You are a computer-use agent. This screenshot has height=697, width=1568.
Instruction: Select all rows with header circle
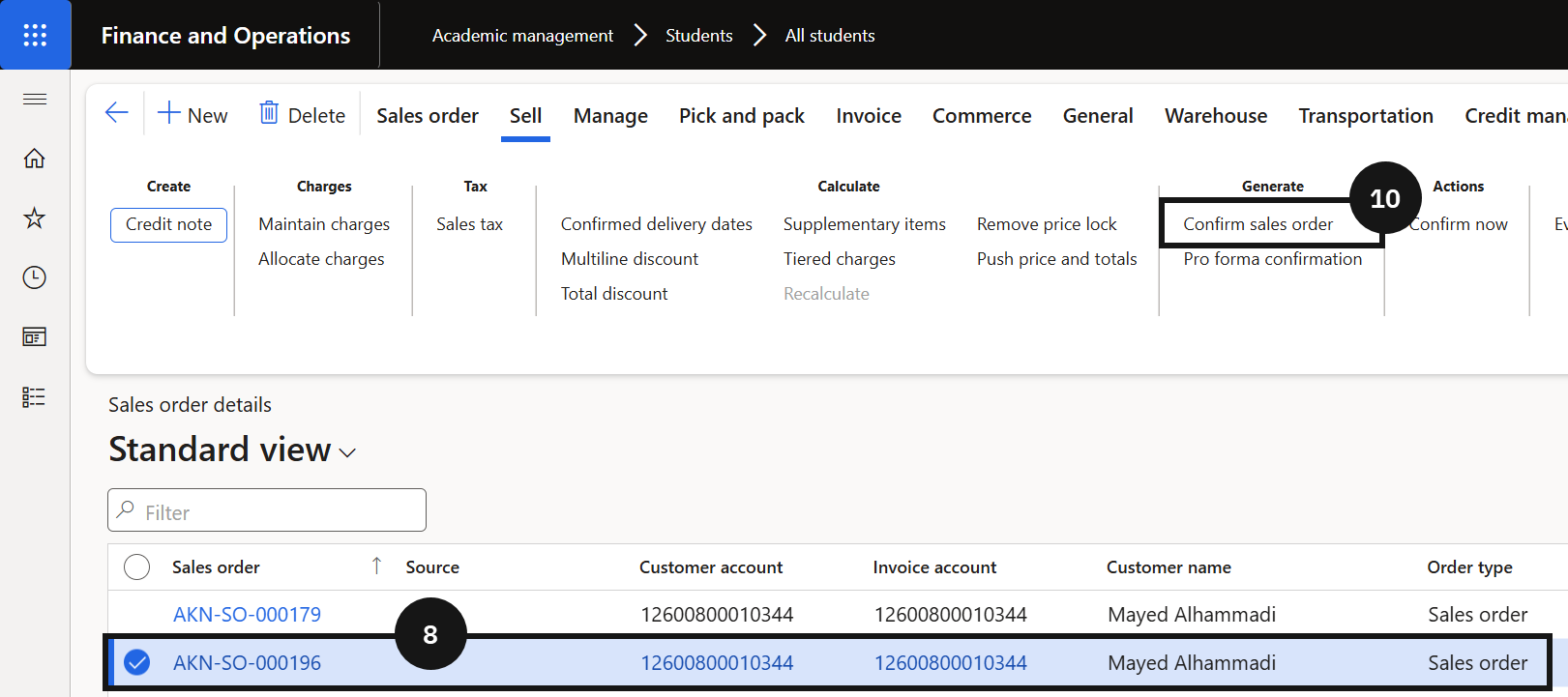tap(137, 566)
